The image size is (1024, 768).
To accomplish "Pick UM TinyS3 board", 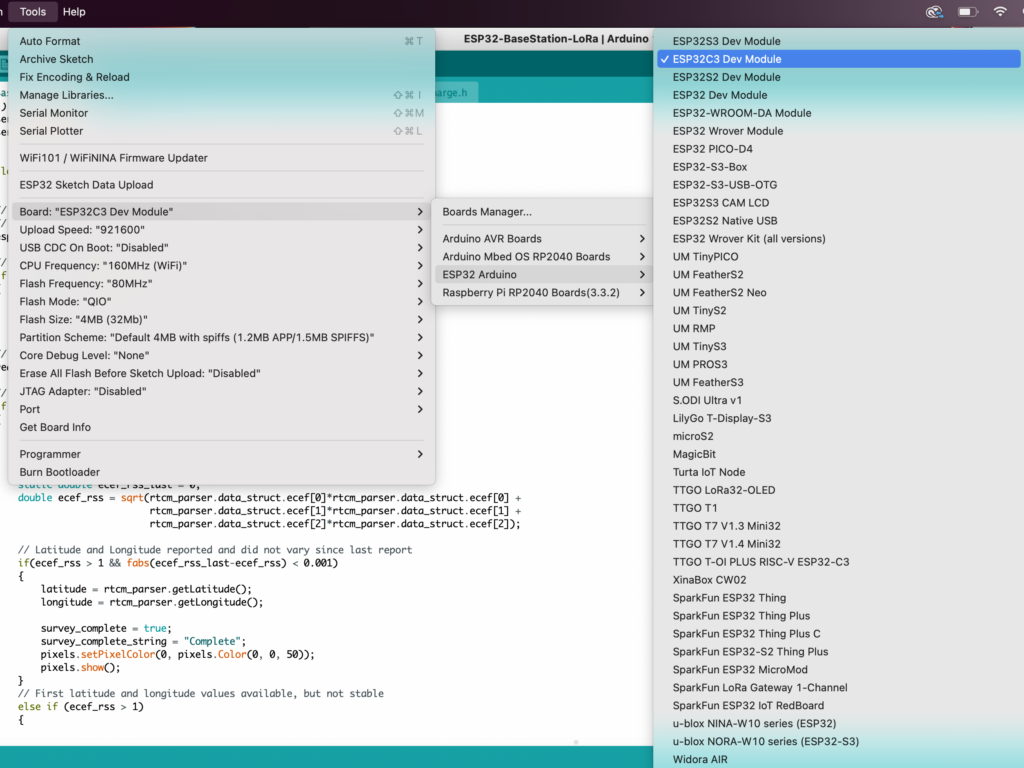I will click(x=839, y=347).
